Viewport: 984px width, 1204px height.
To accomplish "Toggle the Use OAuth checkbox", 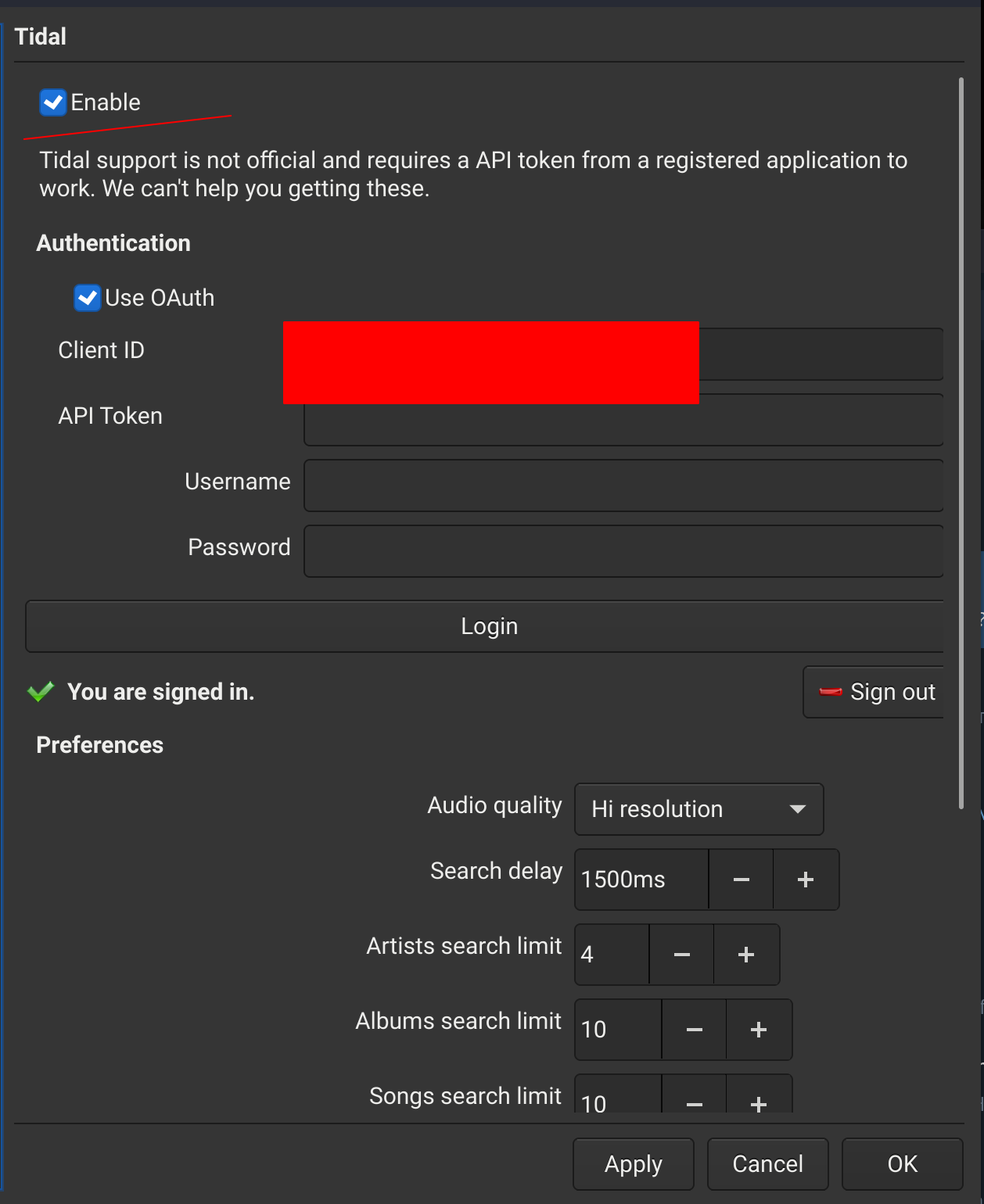I will click(x=88, y=298).
